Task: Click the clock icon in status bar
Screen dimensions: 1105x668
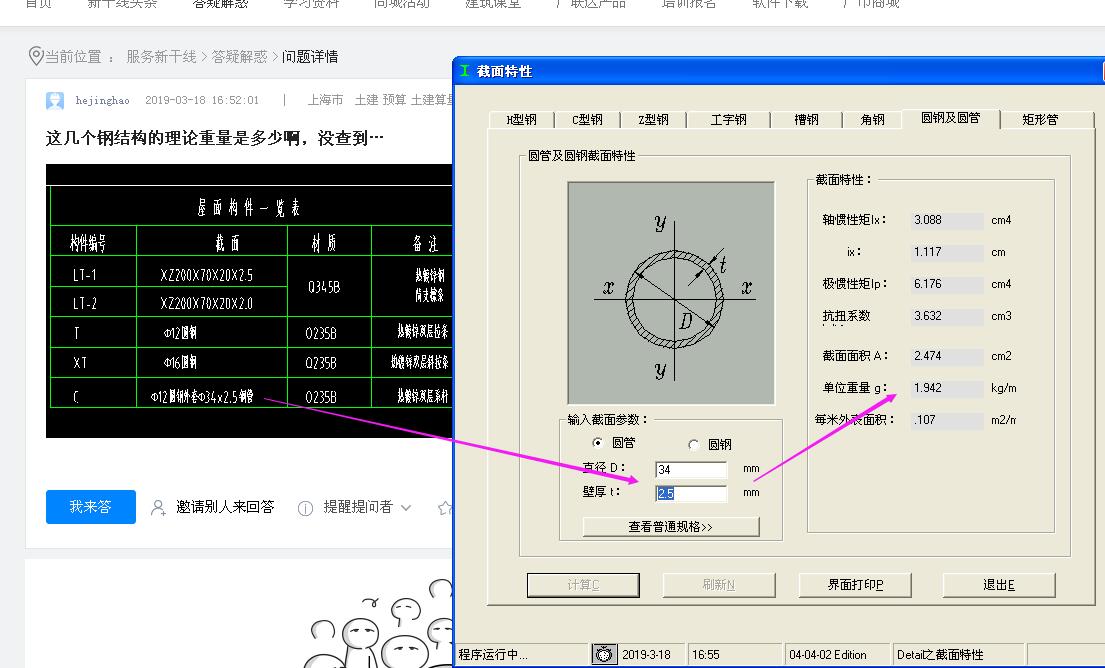Action: point(604,655)
